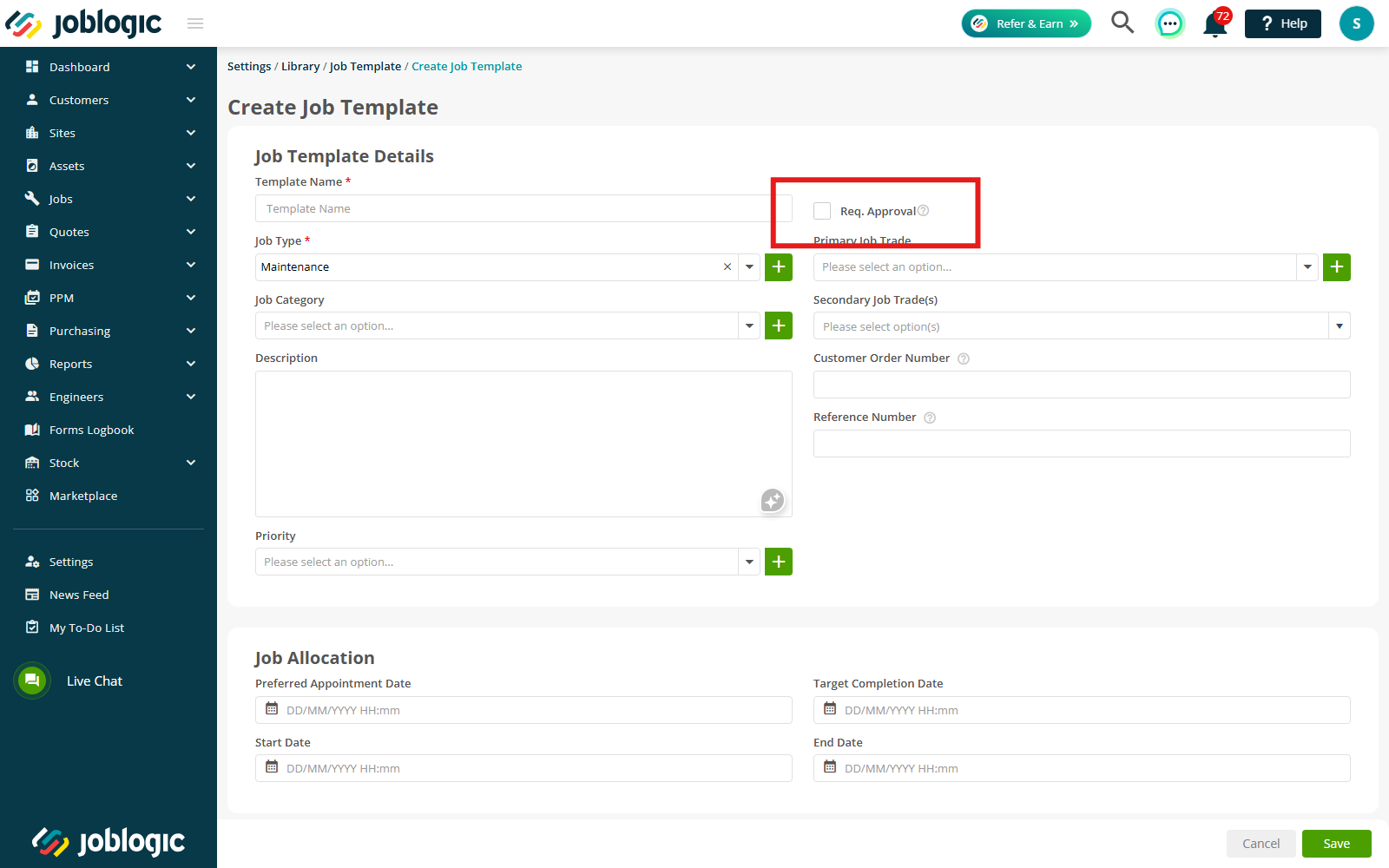
Task: Open calendar icon for Start Date
Action: 272,767
